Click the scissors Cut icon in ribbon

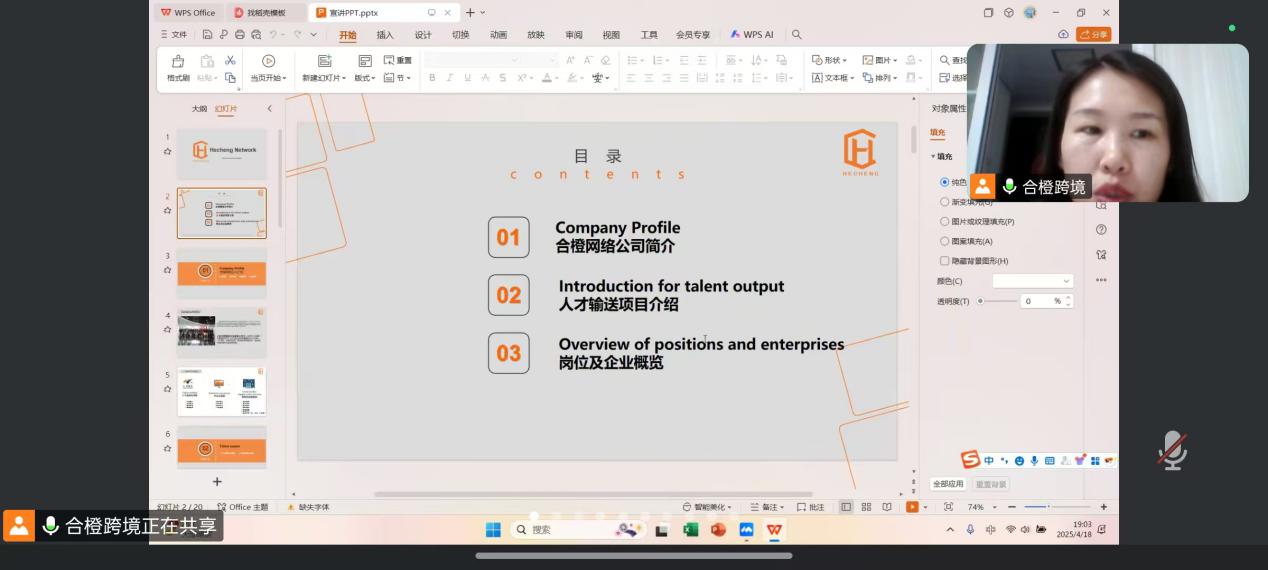coord(230,61)
